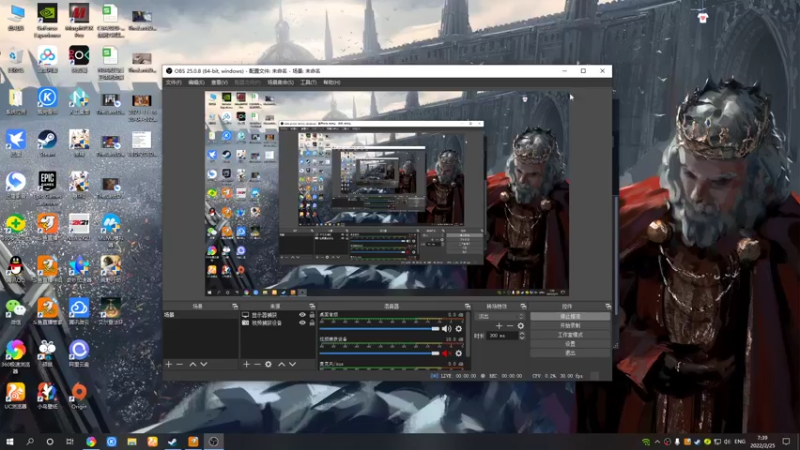This screenshot has width=800, height=450.
Task: Click the taskbar clock and date
Action: (x=762, y=441)
